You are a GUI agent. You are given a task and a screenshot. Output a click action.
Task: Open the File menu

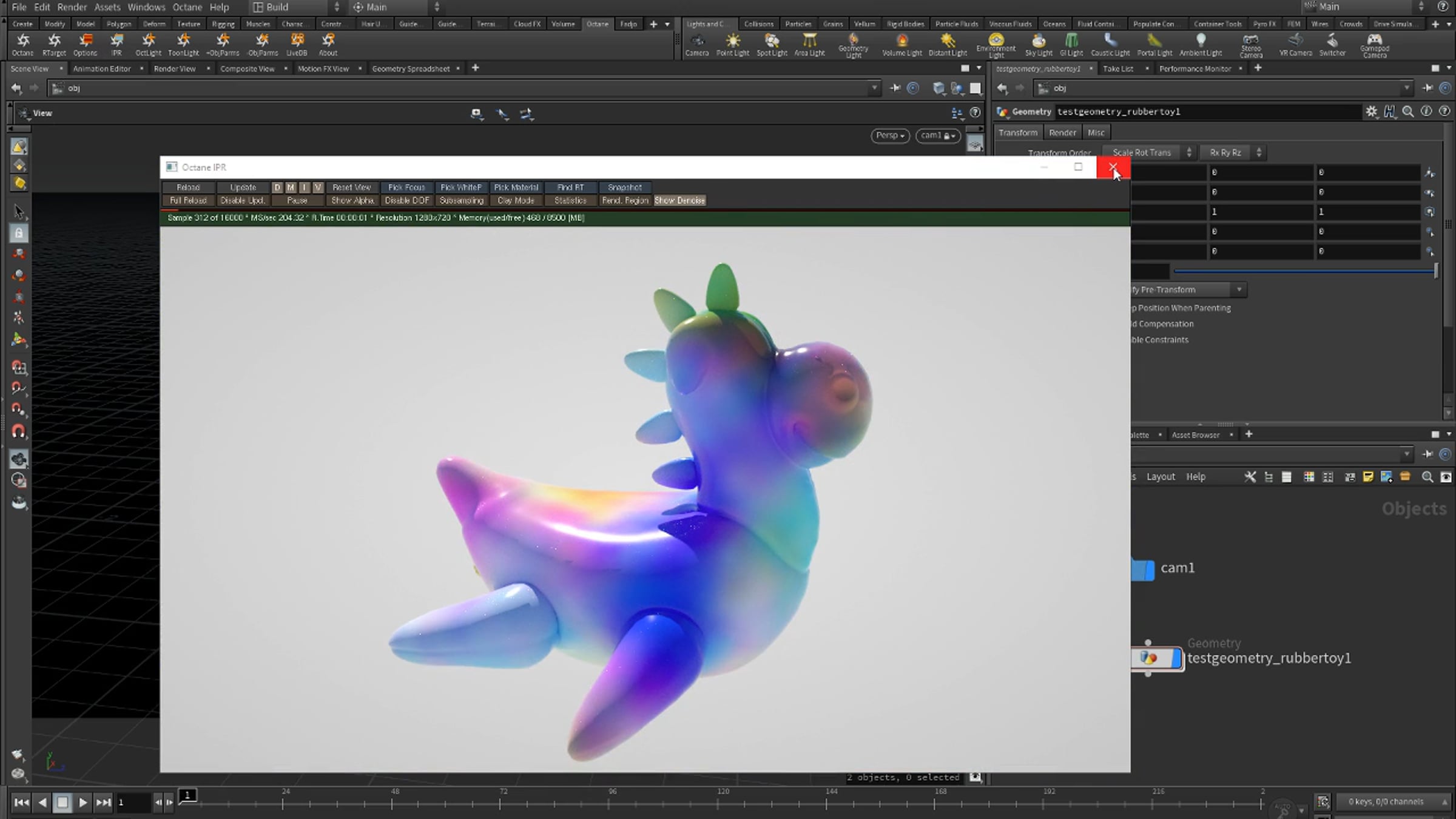(19, 7)
